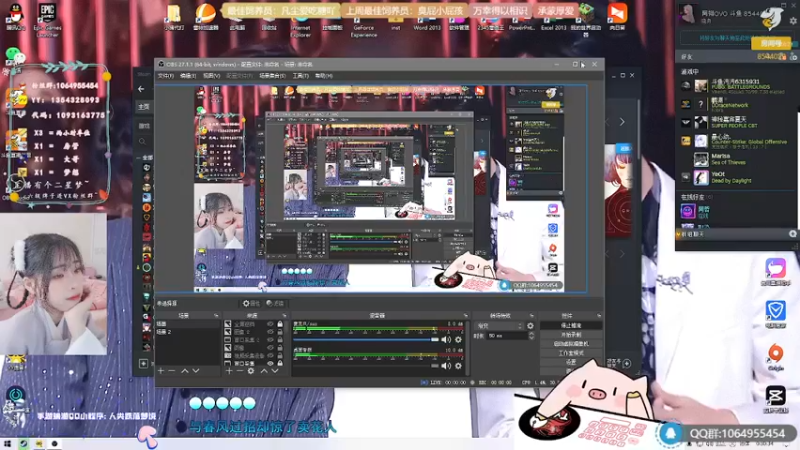Open Word 2013 desktop shortcut
Screen dimensions: 800x450
pos(427,23)
